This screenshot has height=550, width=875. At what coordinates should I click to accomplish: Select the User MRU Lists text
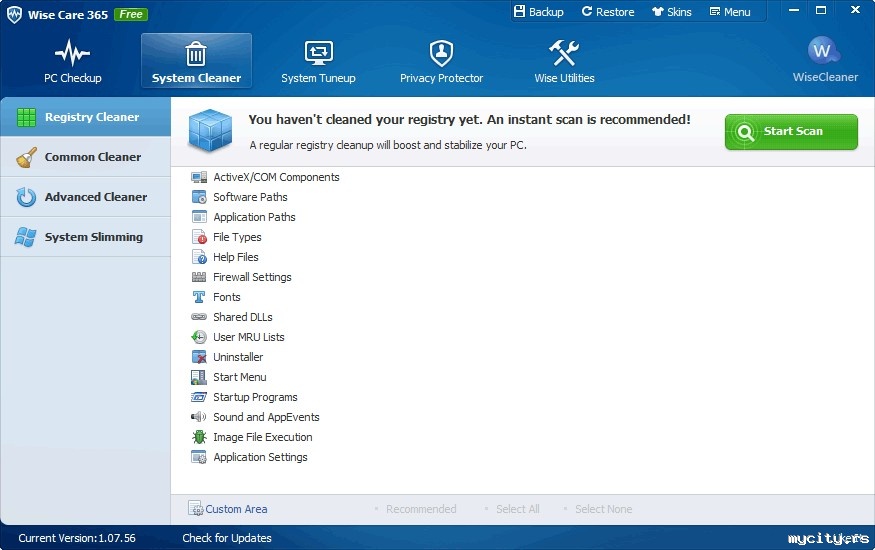coord(248,337)
